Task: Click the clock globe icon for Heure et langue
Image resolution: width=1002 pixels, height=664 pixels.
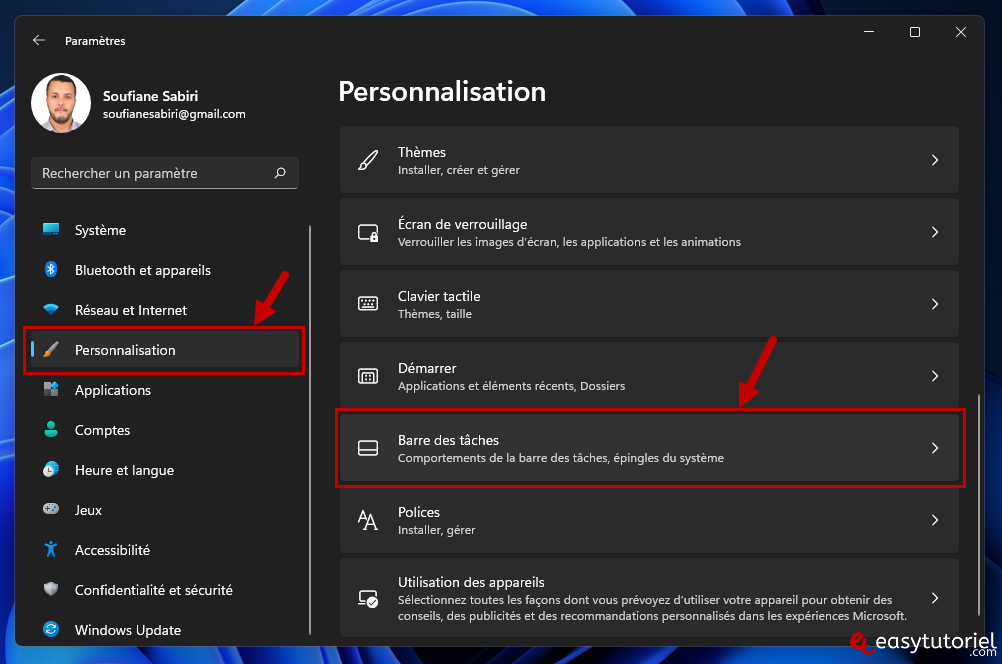Action: tap(51, 470)
